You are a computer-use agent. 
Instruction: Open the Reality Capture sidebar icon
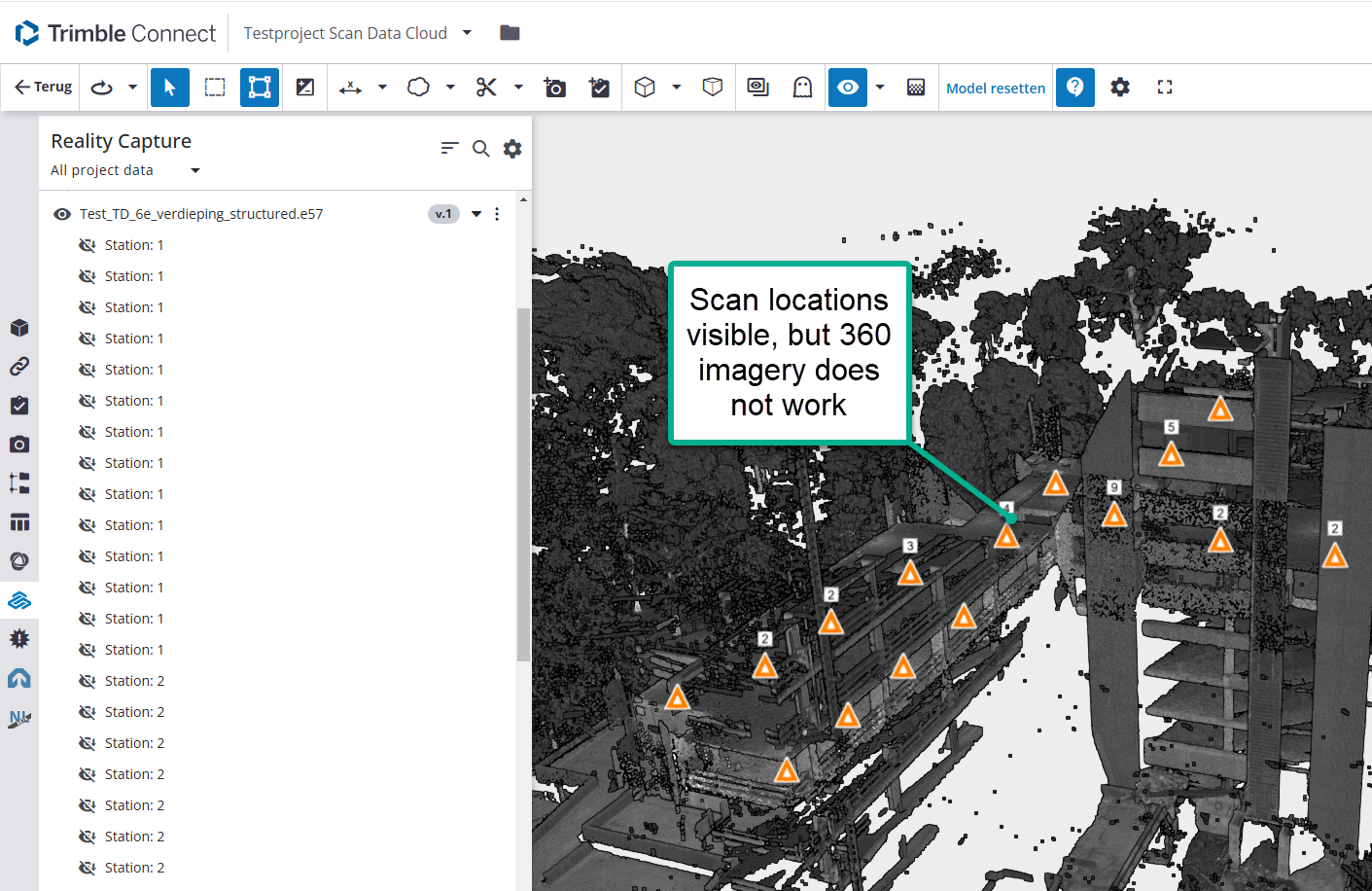coord(19,600)
